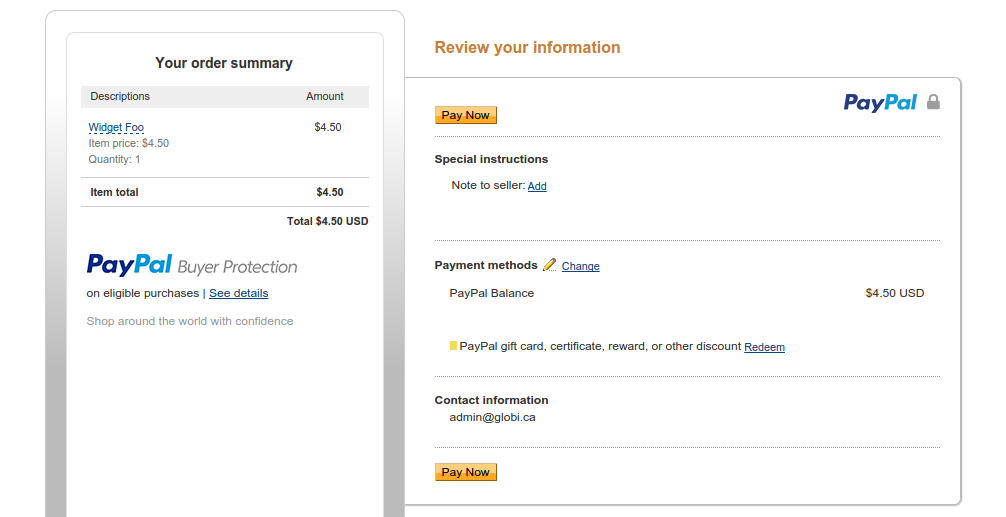Redeem a gift card or discount

click(764, 347)
